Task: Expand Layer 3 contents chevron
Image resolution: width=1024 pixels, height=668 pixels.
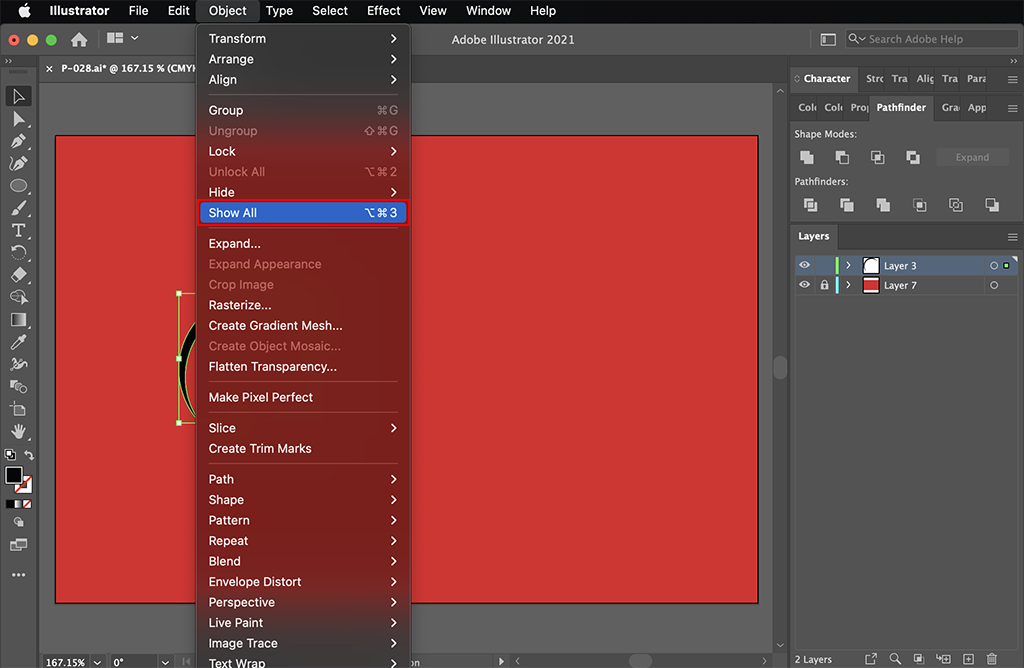Action: (x=848, y=265)
